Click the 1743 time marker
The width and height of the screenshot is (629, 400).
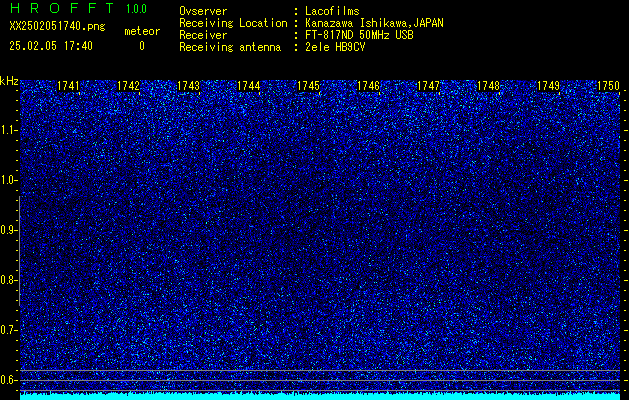[189, 86]
